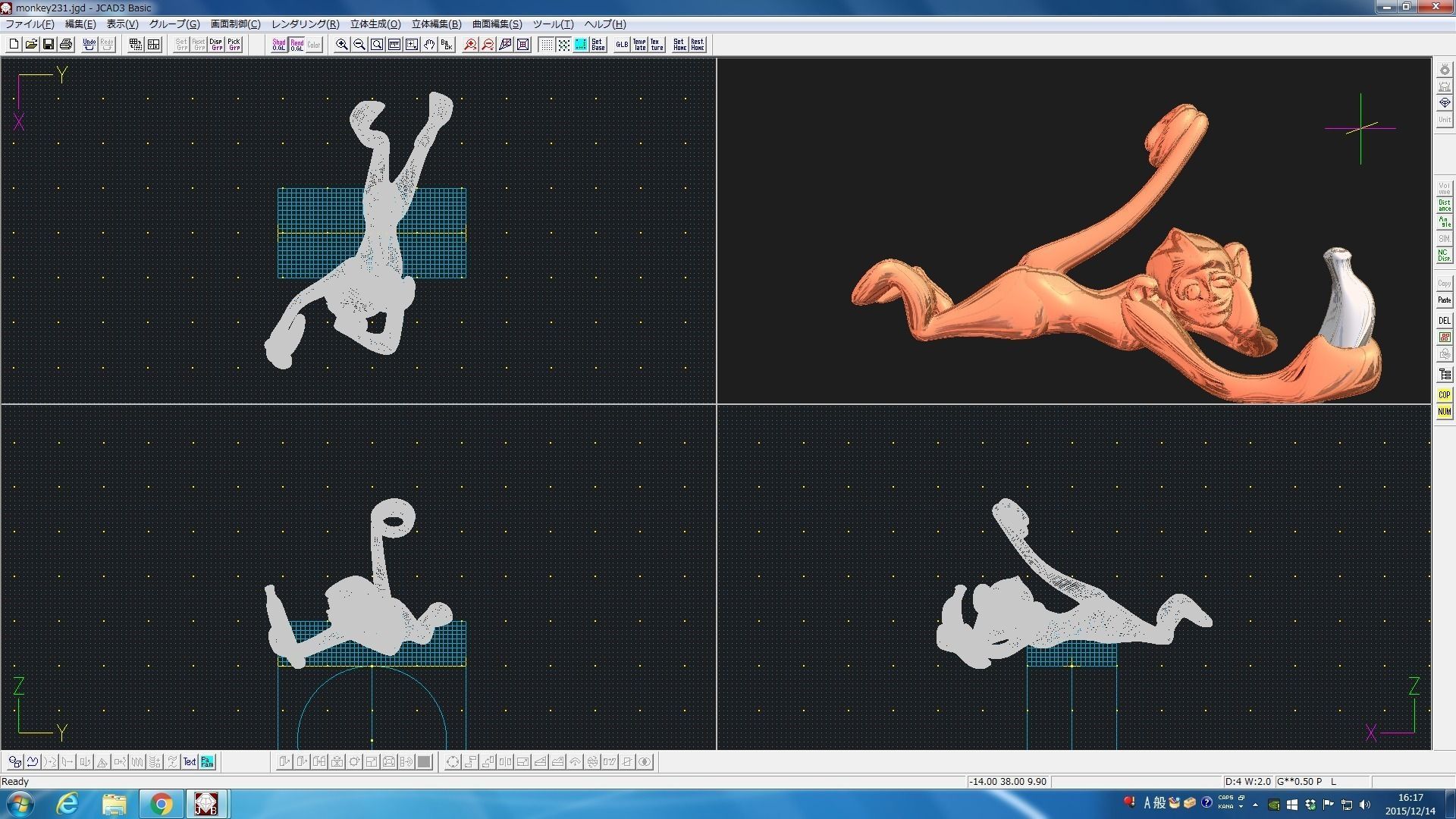Click the Save floppy disk icon
Viewport: 1456px width, 819px height.
[49, 45]
